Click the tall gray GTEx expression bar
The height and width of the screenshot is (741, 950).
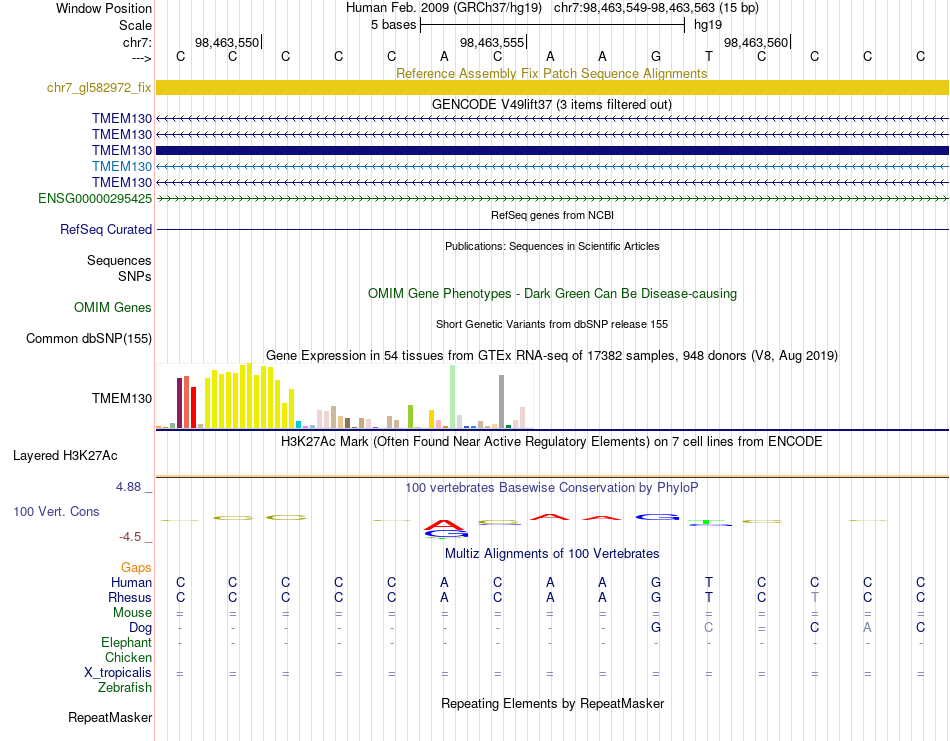[502, 402]
